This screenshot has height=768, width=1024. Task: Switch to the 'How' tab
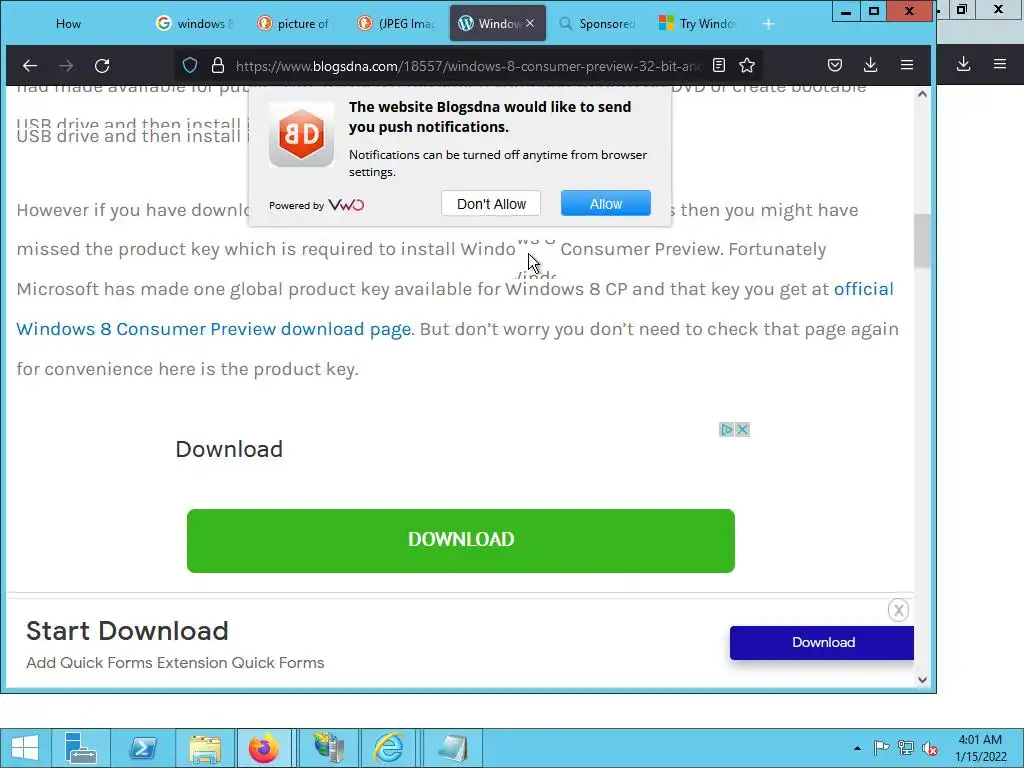pyautogui.click(x=68, y=24)
